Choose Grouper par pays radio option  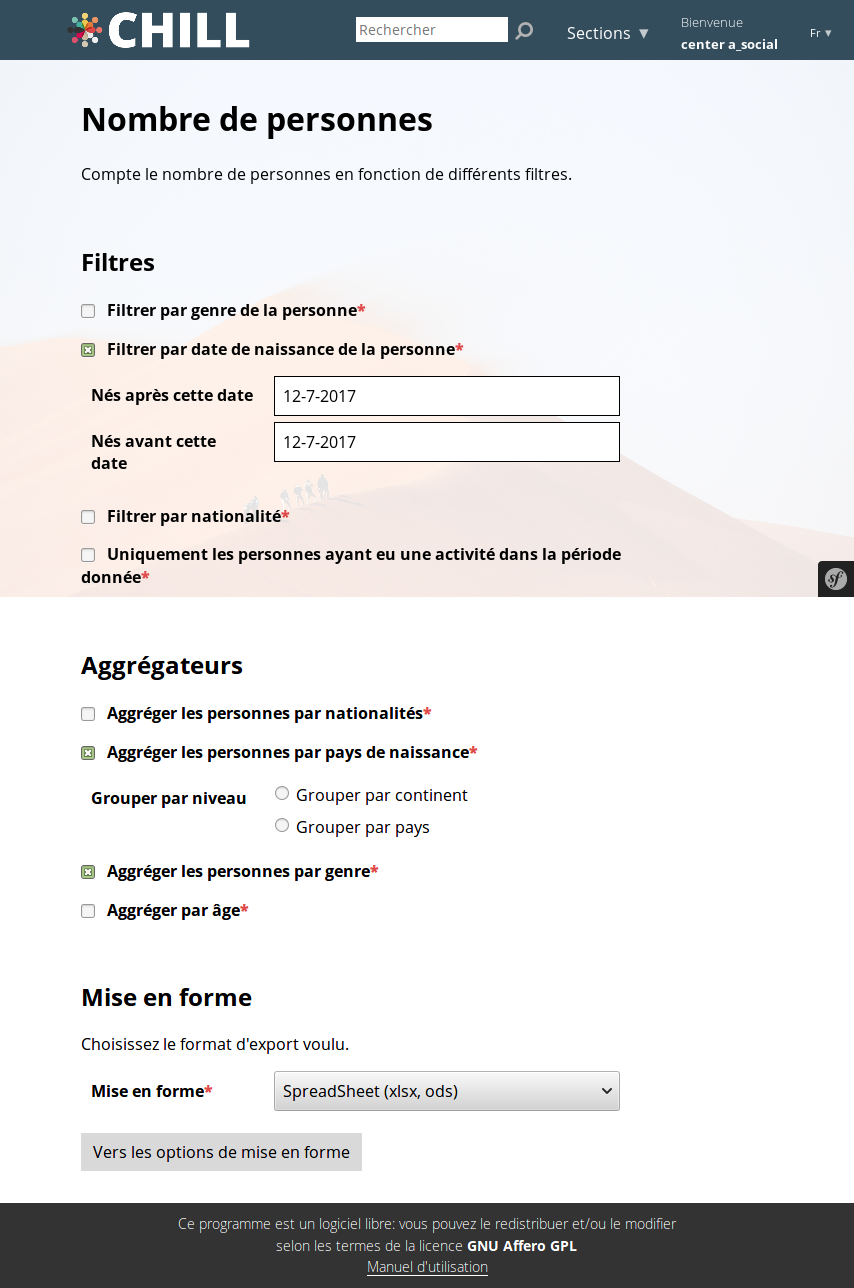pyautogui.click(x=282, y=826)
